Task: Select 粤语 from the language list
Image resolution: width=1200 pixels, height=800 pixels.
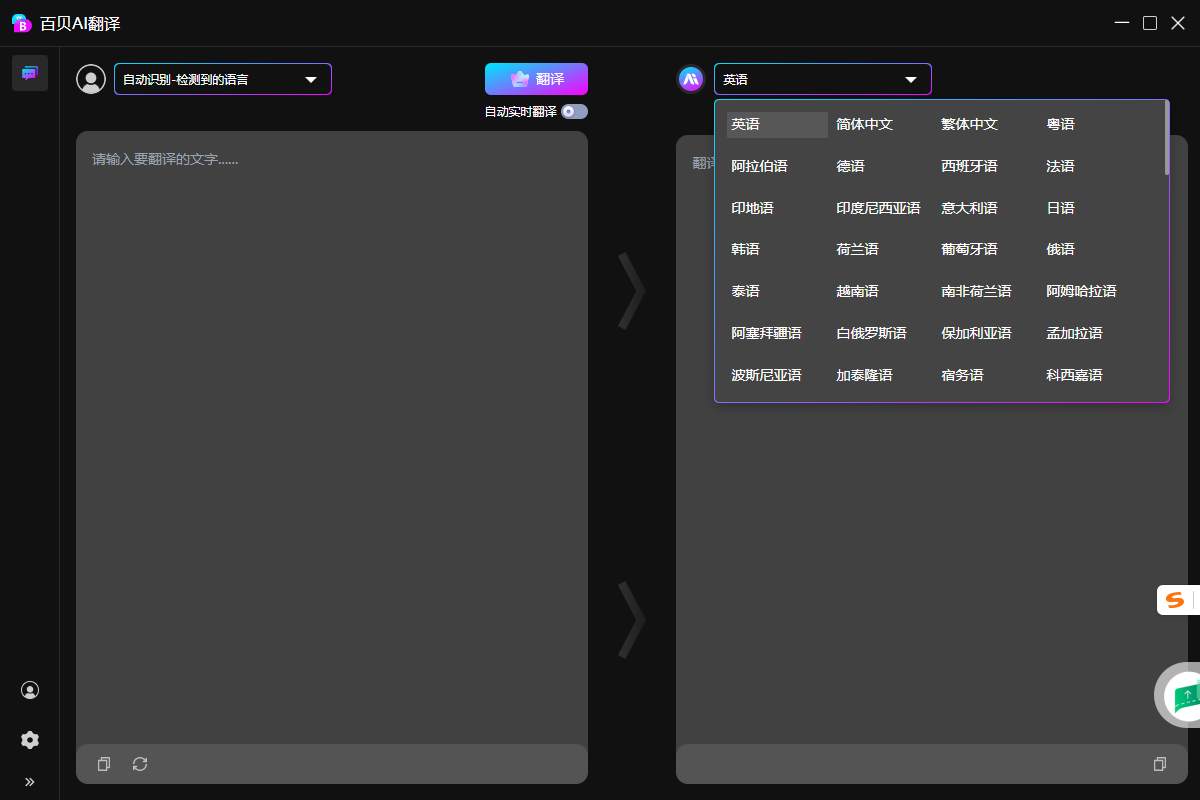Action: [1060, 125]
